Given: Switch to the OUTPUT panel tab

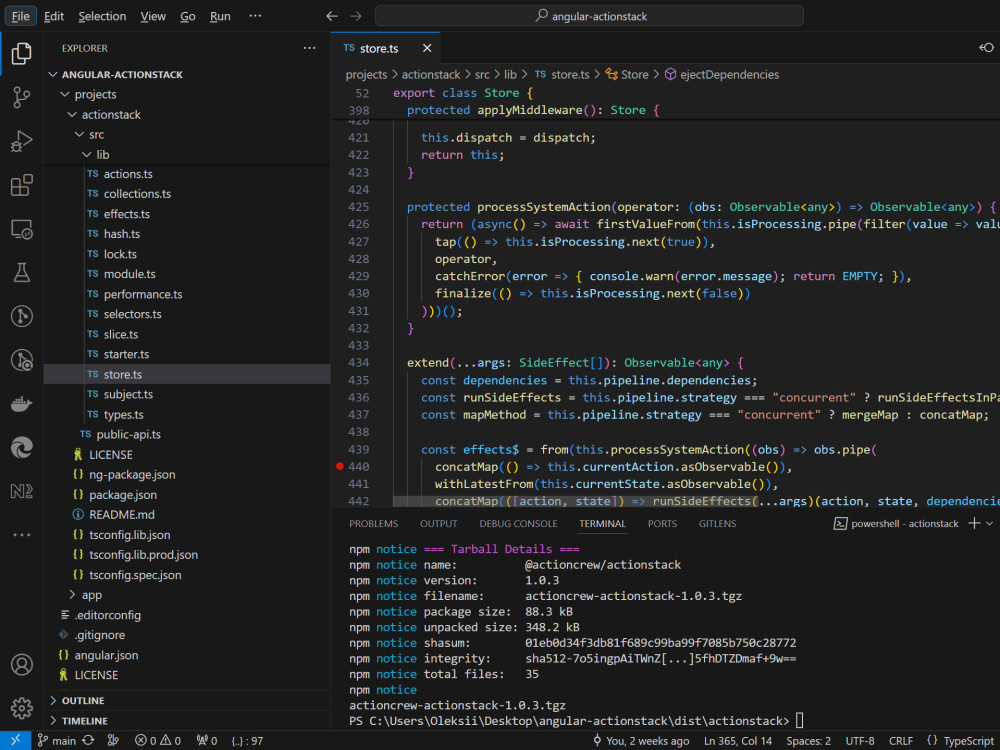Looking at the screenshot, I should coord(439,524).
